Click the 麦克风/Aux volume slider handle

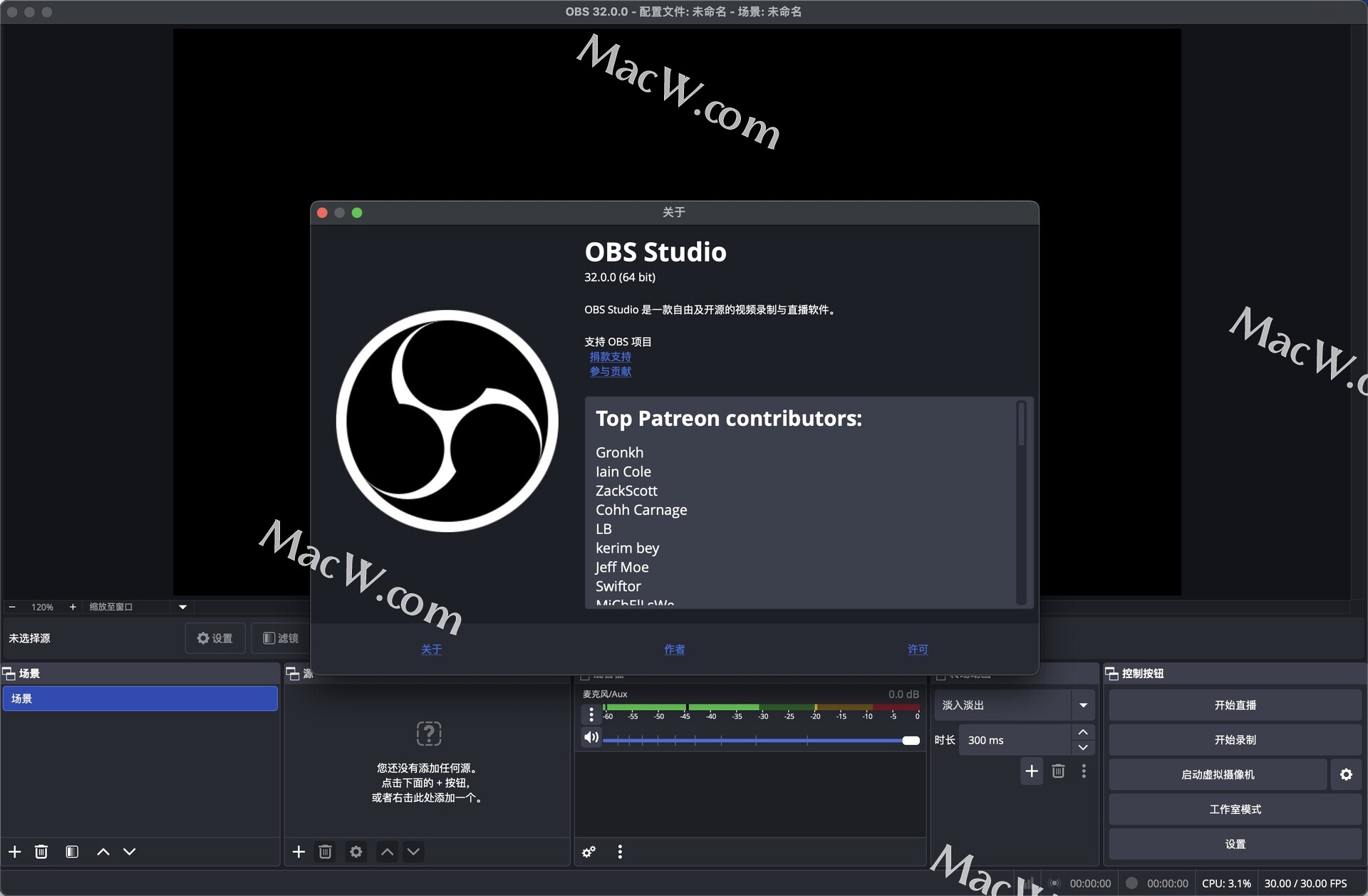pyautogui.click(x=911, y=741)
